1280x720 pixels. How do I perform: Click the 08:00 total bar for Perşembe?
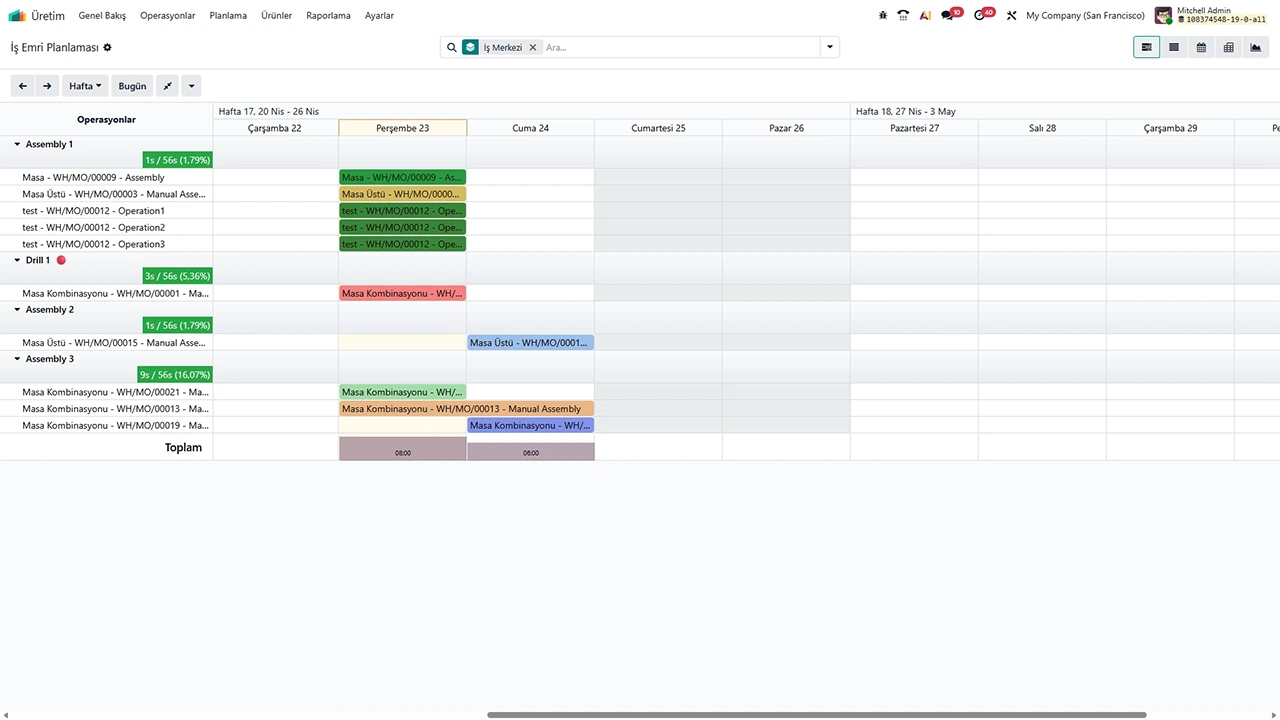point(402,448)
